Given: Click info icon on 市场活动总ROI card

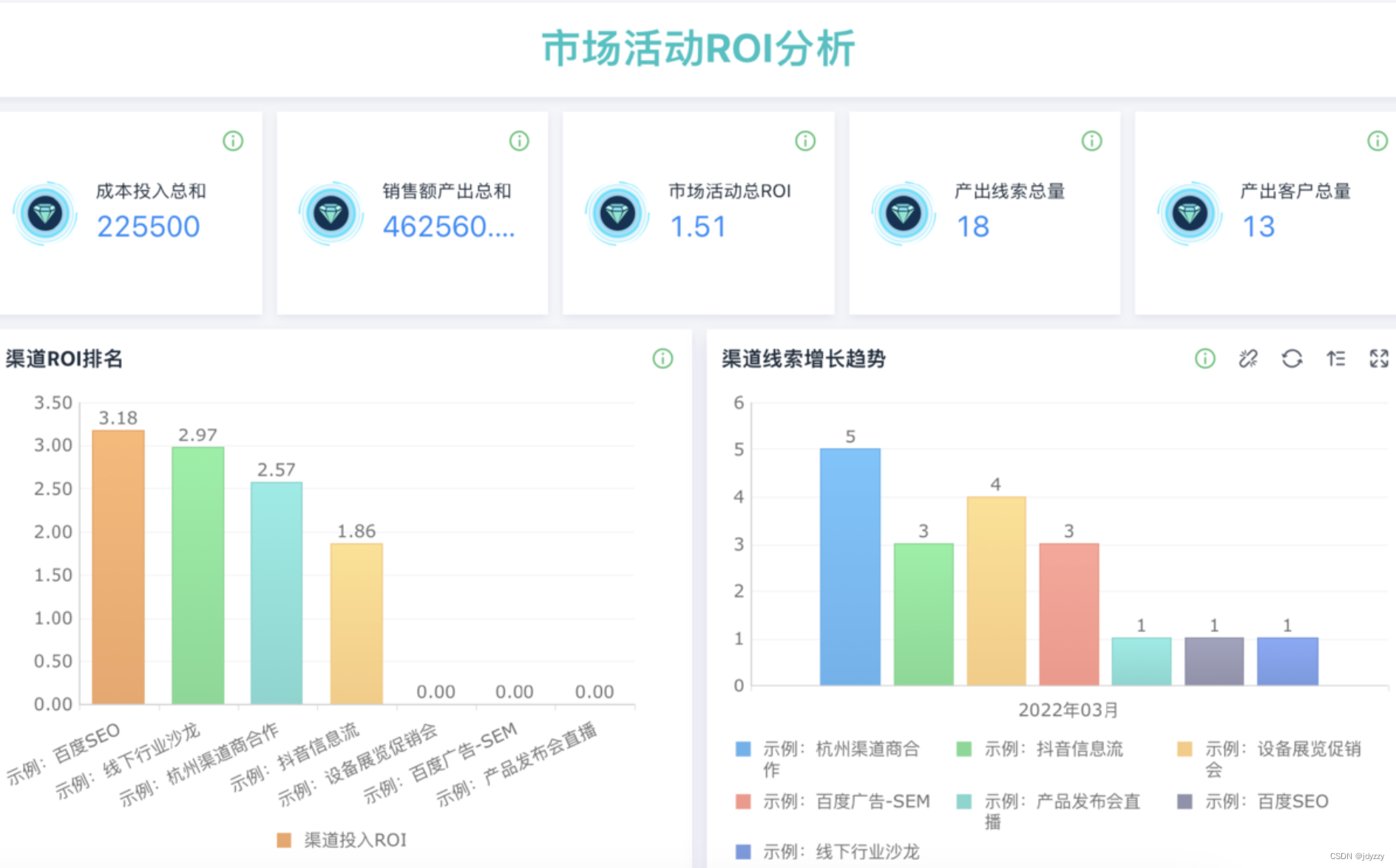Looking at the screenshot, I should 805,140.
